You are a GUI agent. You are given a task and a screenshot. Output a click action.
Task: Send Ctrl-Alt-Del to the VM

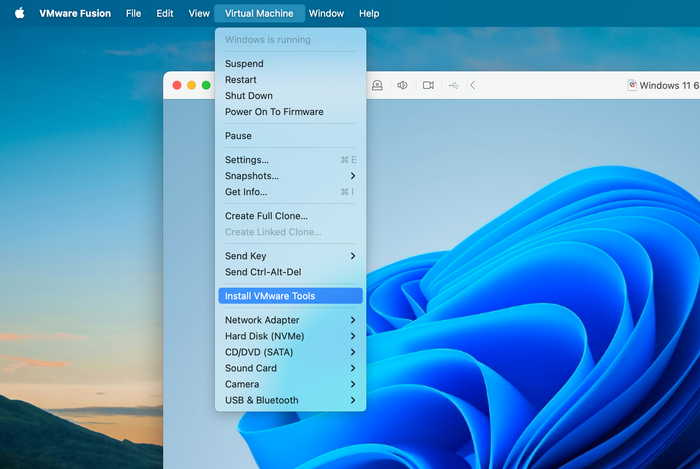290,272
